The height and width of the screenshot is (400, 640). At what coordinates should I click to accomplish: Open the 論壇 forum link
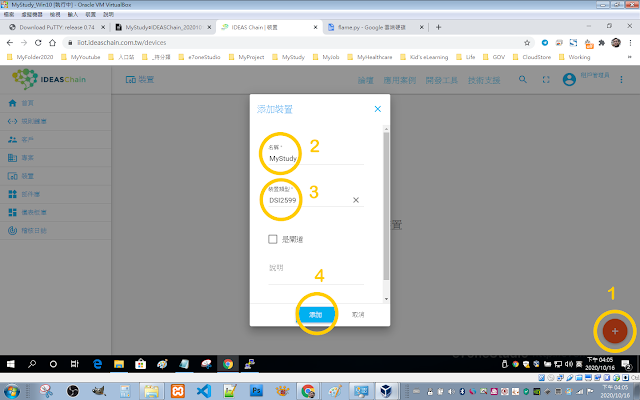[365, 80]
